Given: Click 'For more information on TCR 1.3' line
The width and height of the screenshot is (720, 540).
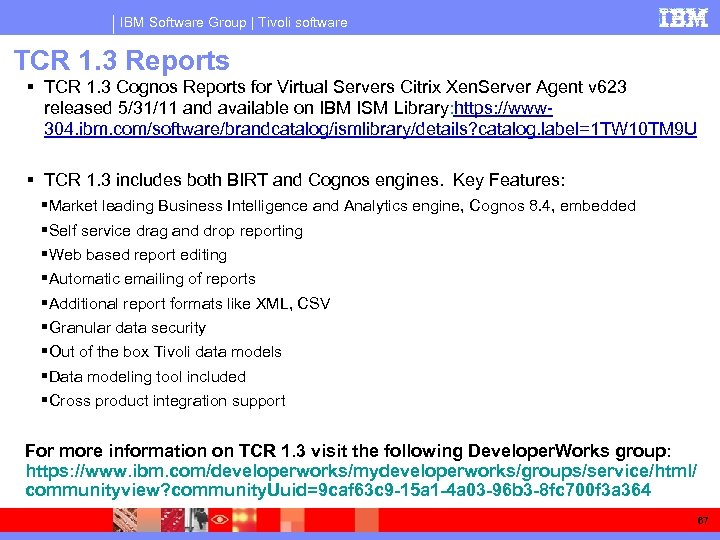Looking at the screenshot, I should click(x=348, y=450).
